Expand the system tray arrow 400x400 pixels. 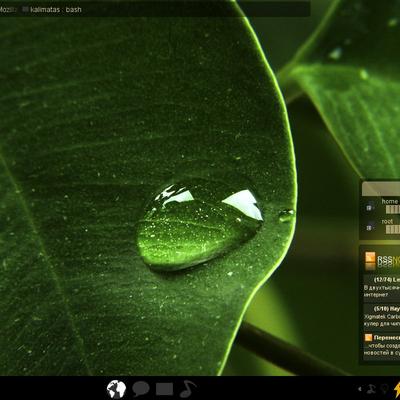point(360,389)
